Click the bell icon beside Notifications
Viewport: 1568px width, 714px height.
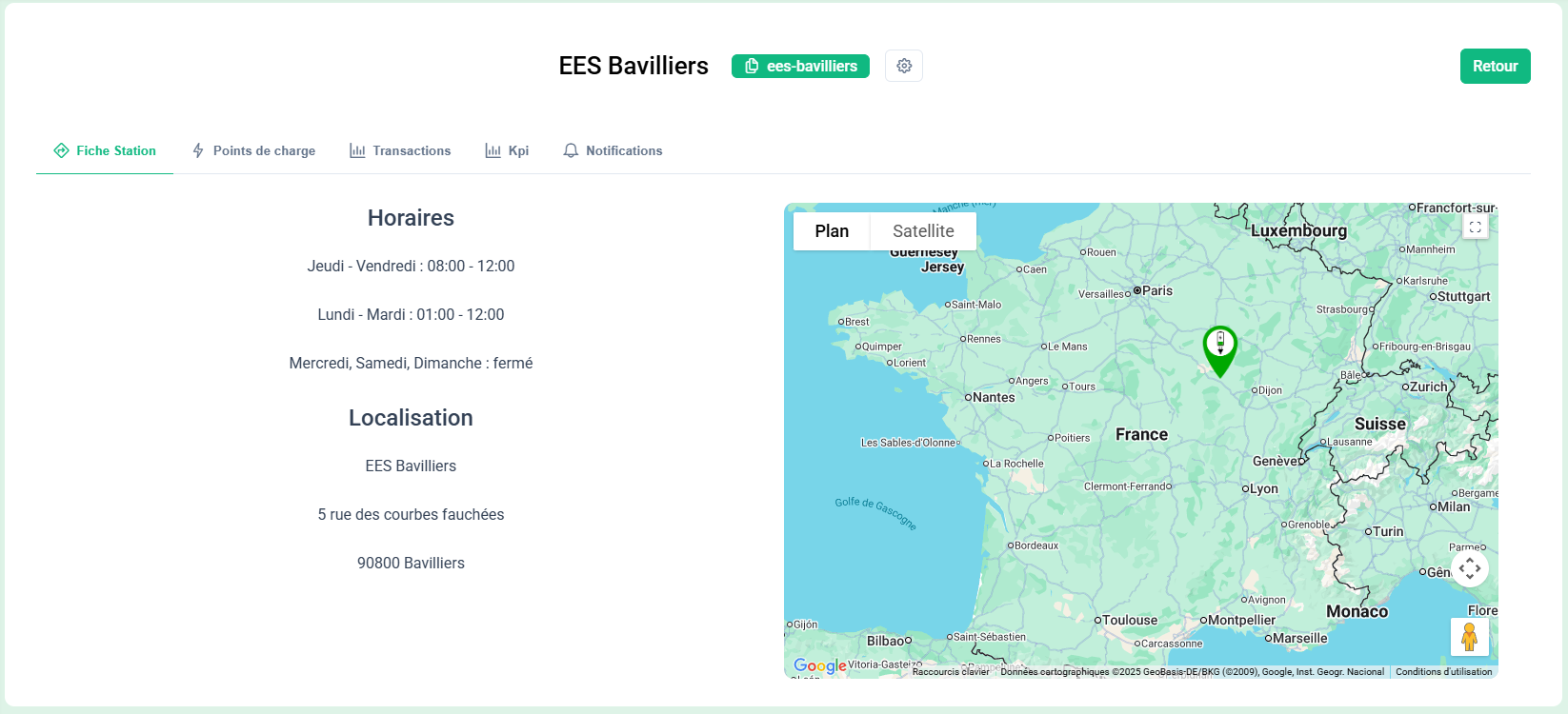click(571, 150)
